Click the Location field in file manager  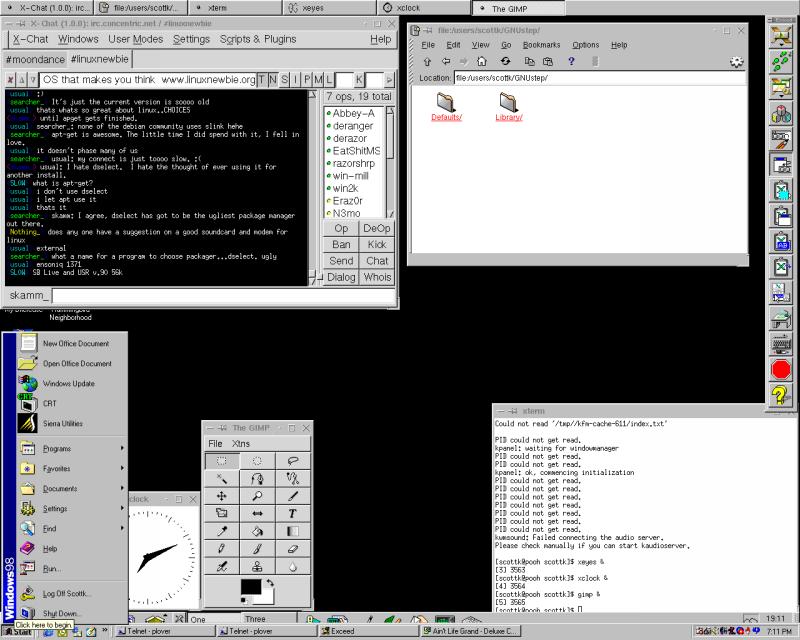[600, 78]
